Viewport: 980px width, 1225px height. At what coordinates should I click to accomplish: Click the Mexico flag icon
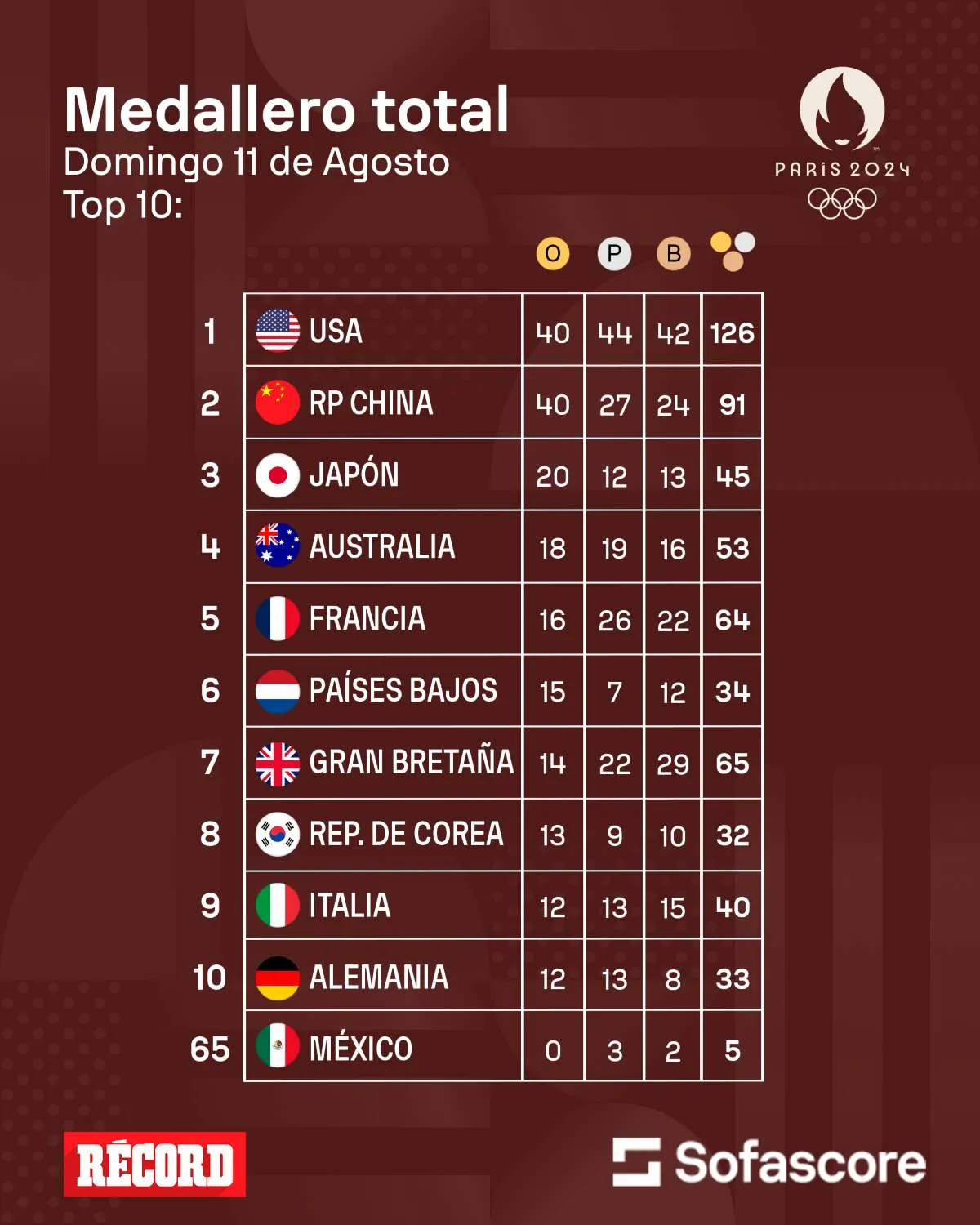[278, 1049]
